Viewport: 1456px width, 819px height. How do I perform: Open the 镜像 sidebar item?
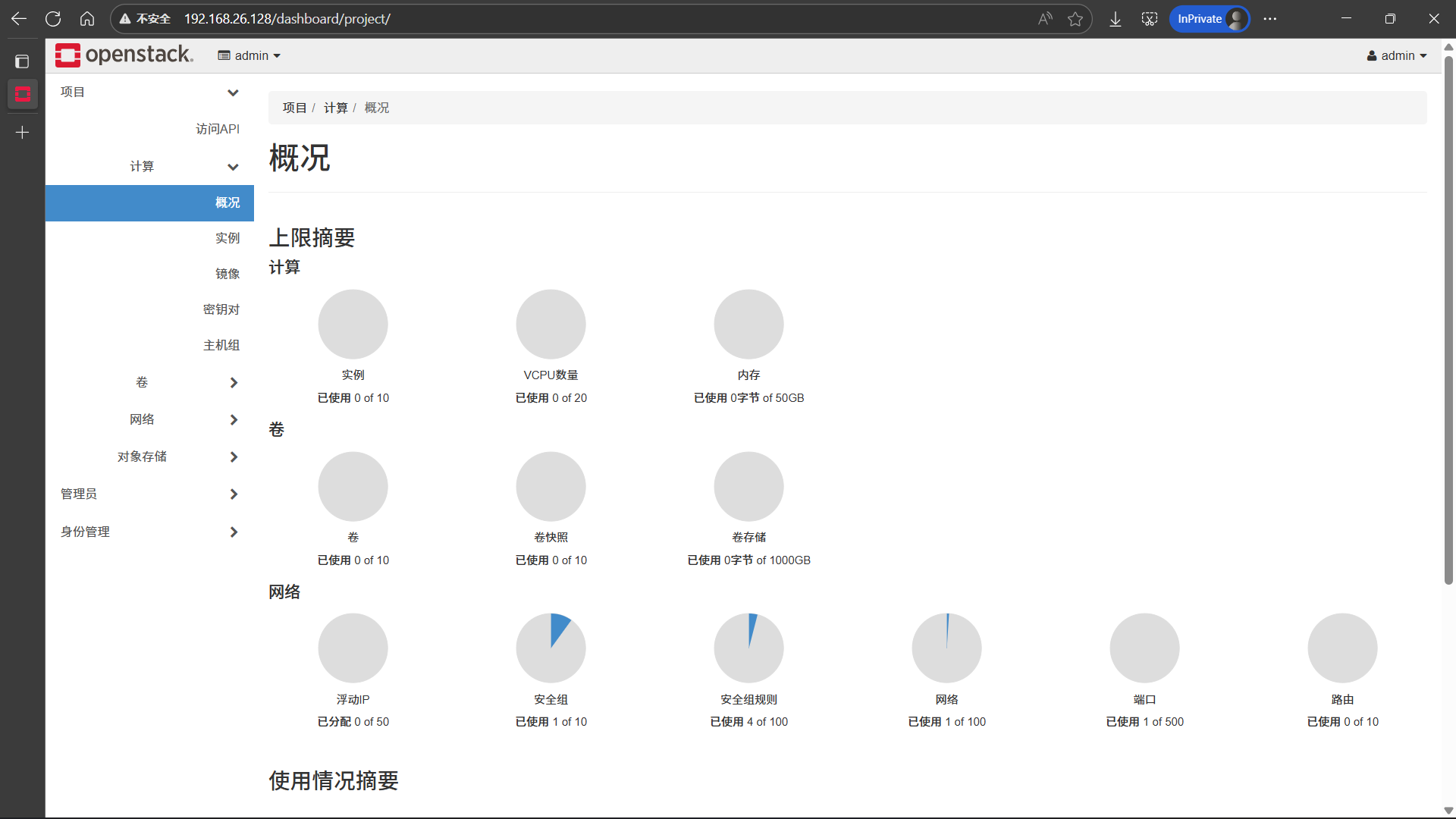(x=227, y=274)
